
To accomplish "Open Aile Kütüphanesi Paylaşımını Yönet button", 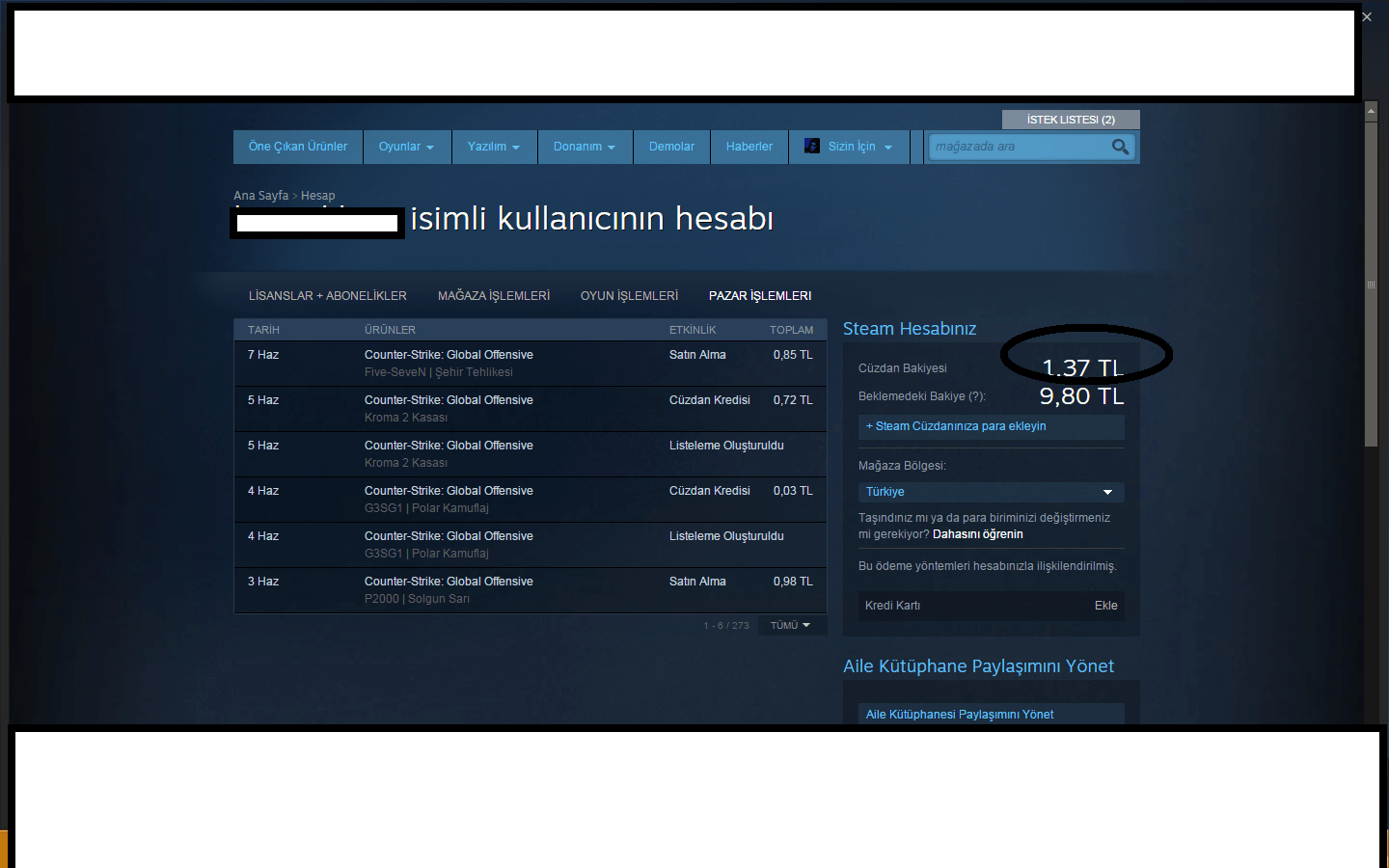I will tap(992, 714).
